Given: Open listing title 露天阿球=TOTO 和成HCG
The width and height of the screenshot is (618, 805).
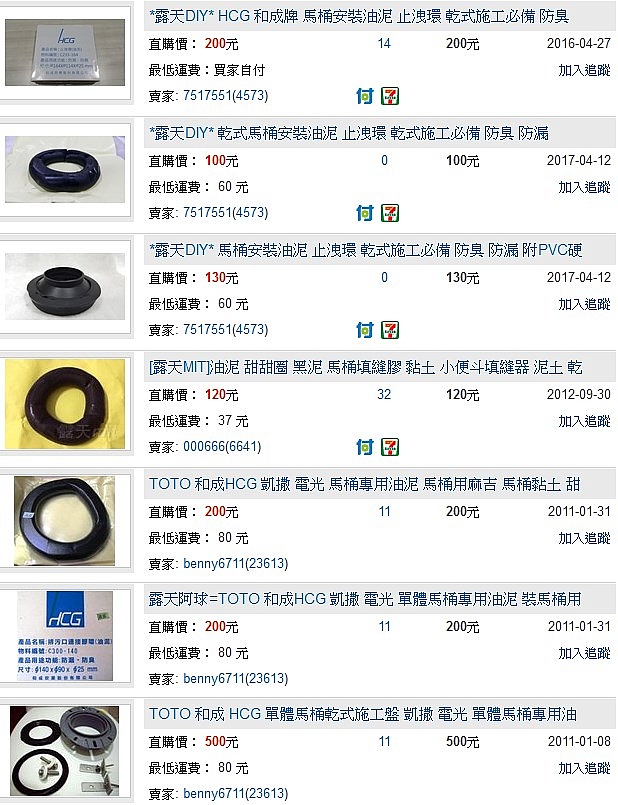Looking at the screenshot, I should point(365,599).
